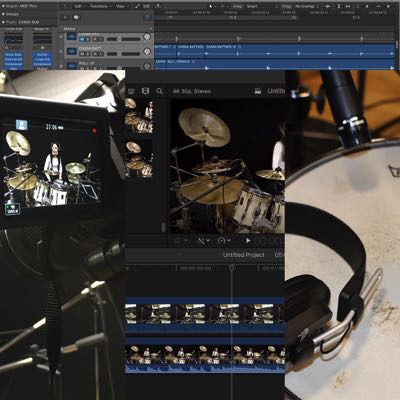Click the Untitled Project timeline title
Image resolution: width=400 pixels, height=400 pixels.
click(x=244, y=255)
